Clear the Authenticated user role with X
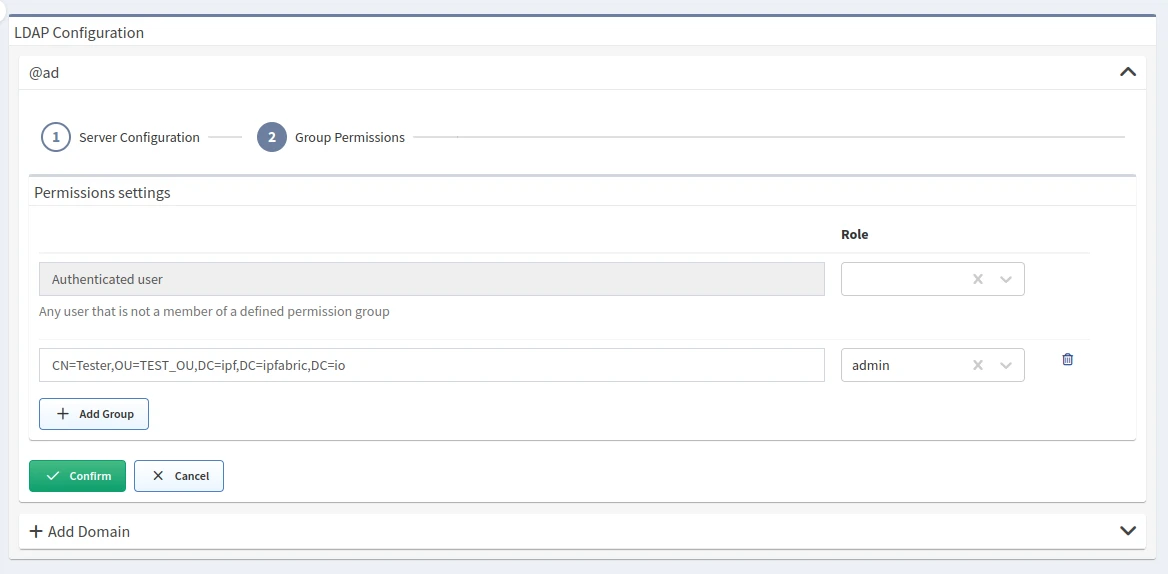 tap(978, 280)
